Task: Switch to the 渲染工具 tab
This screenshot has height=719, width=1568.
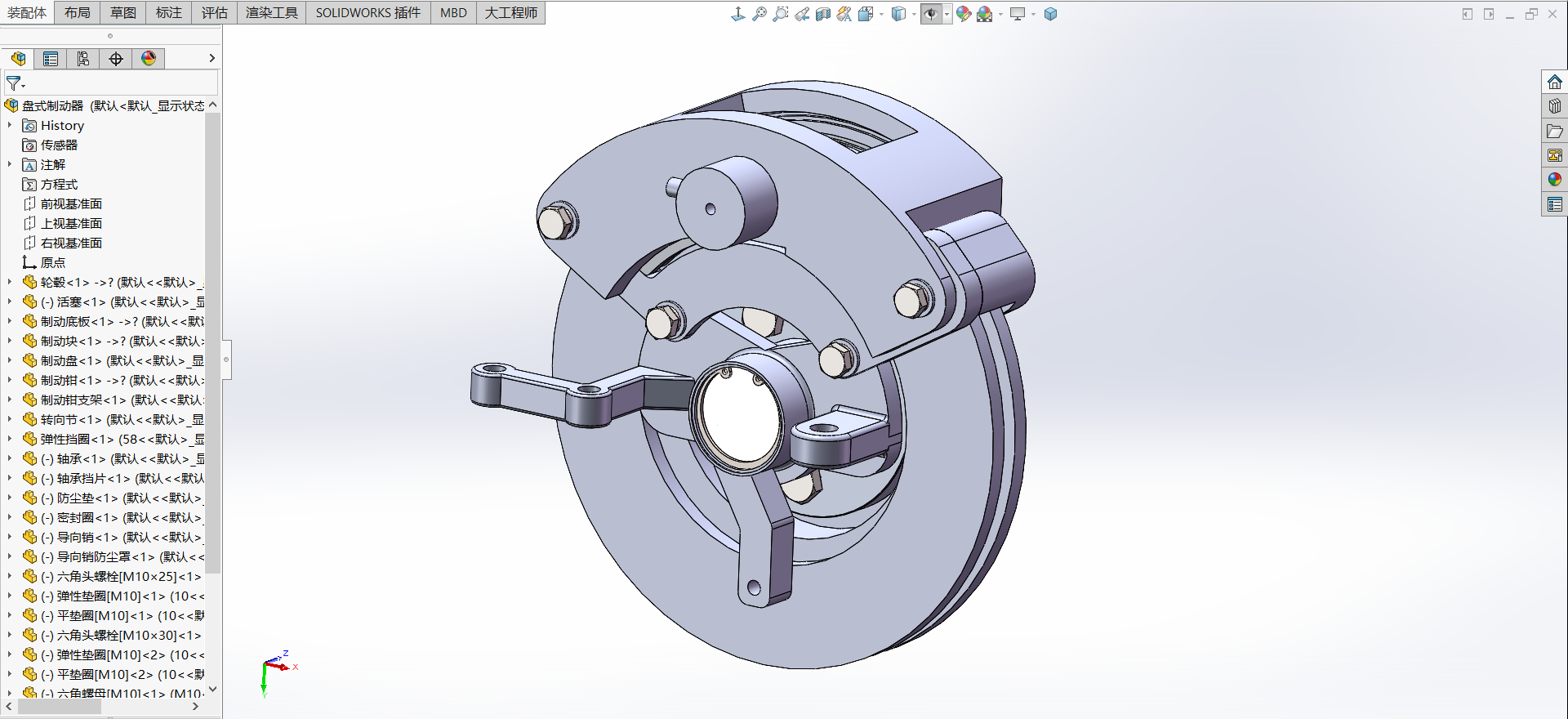Action: point(272,12)
